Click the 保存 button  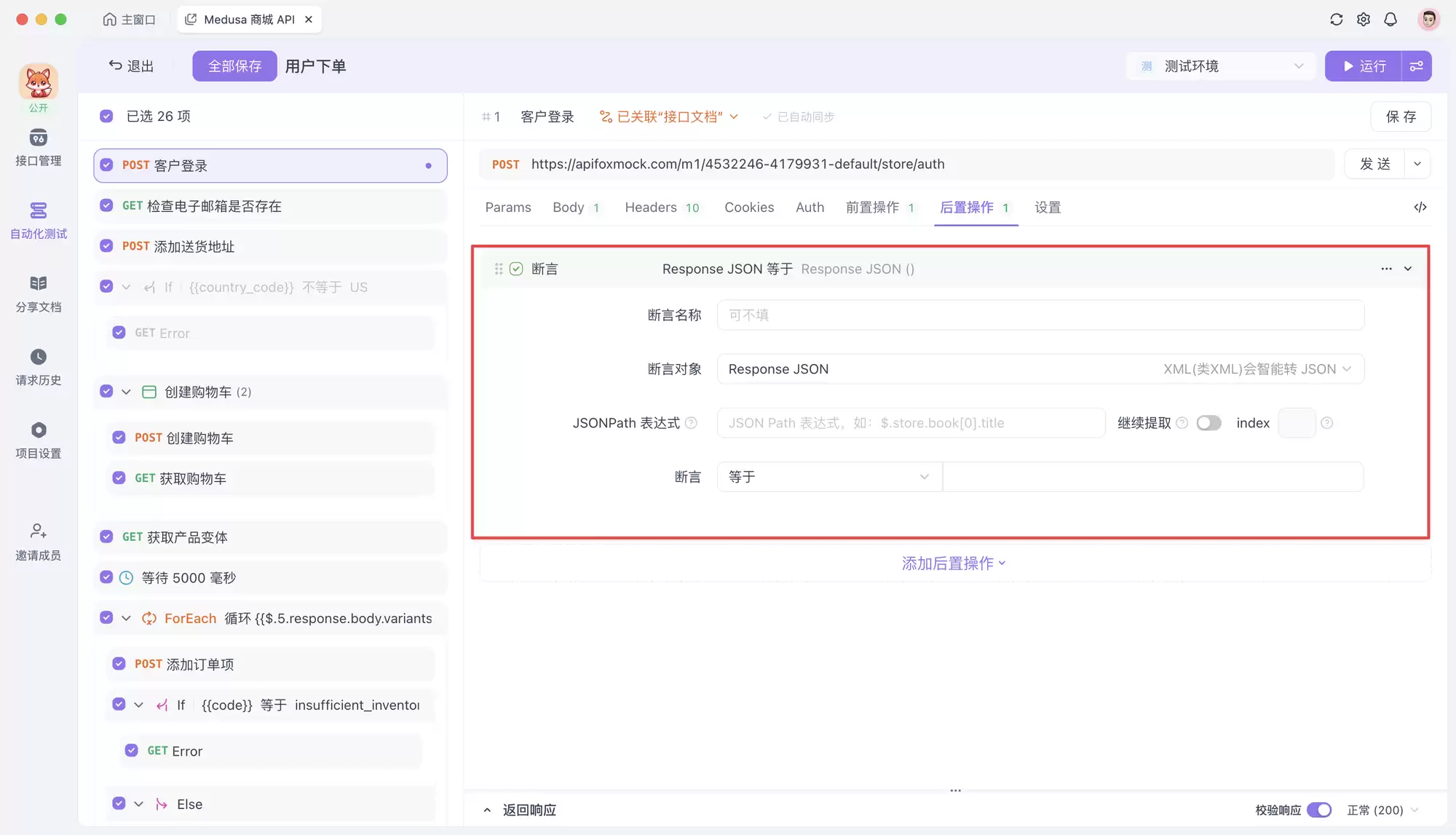(1401, 116)
